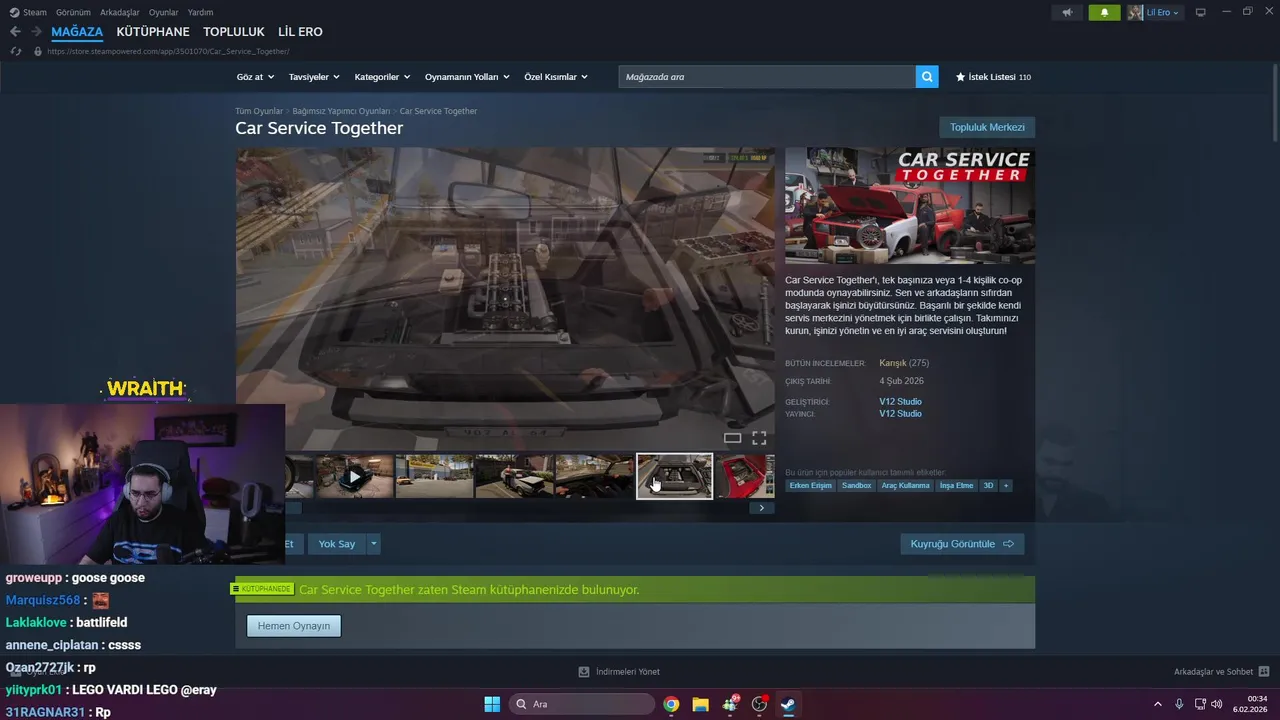The image size is (1280, 720).
Task: Open the Kategoriler dropdown menu
Action: click(x=382, y=77)
